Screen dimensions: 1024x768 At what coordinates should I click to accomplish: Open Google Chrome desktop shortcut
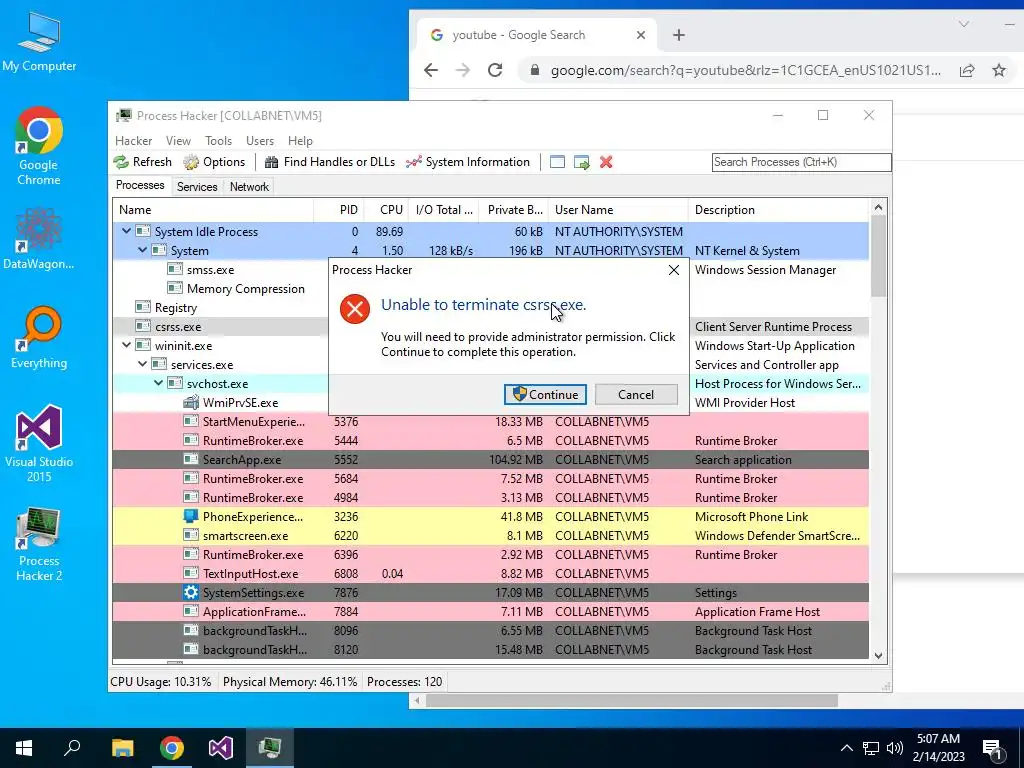pyautogui.click(x=39, y=146)
